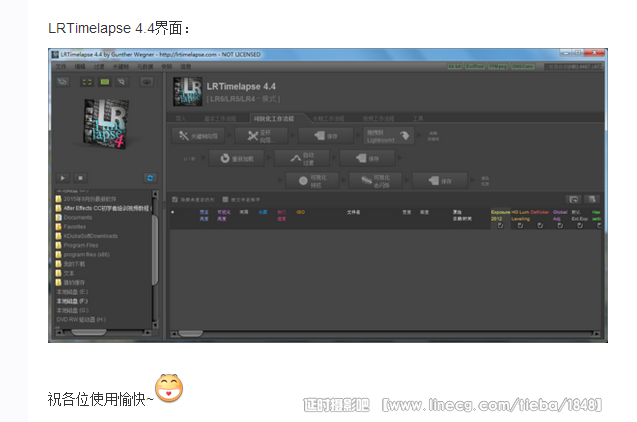Click the blue refresh arrows icon
Viewport: 637px width, 422px height.
(x=150, y=178)
